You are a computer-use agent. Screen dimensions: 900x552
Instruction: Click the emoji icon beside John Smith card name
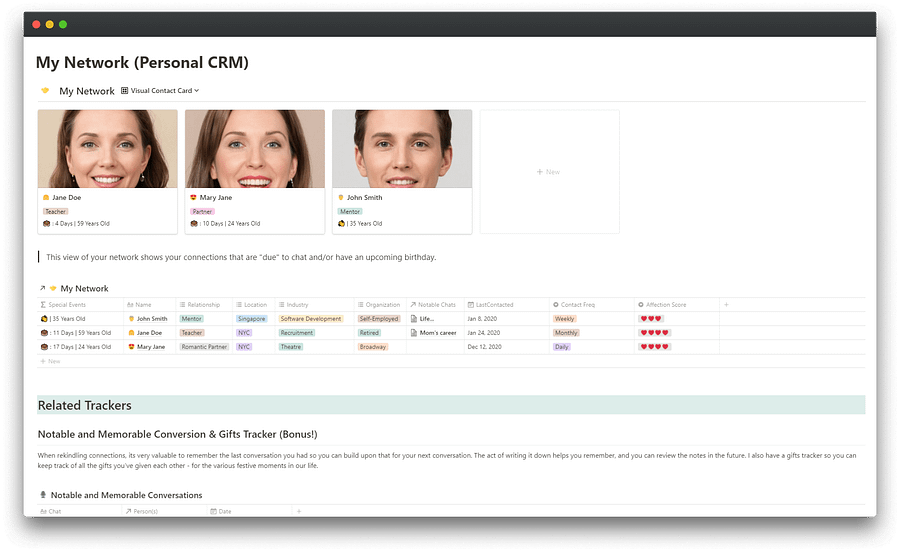click(341, 197)
